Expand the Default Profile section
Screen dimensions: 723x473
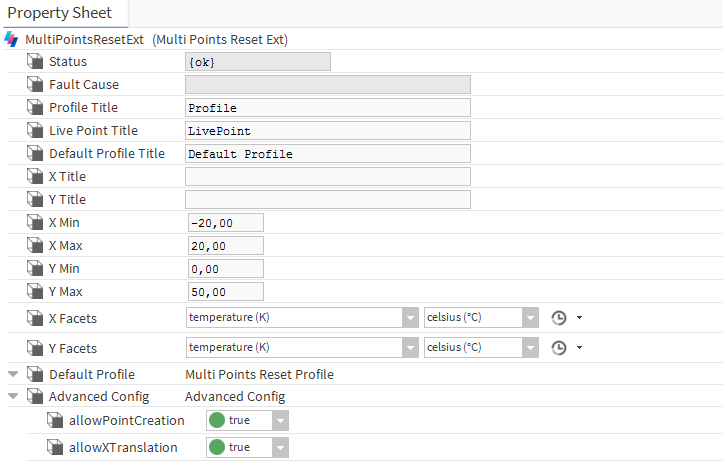tap(13, 375)
